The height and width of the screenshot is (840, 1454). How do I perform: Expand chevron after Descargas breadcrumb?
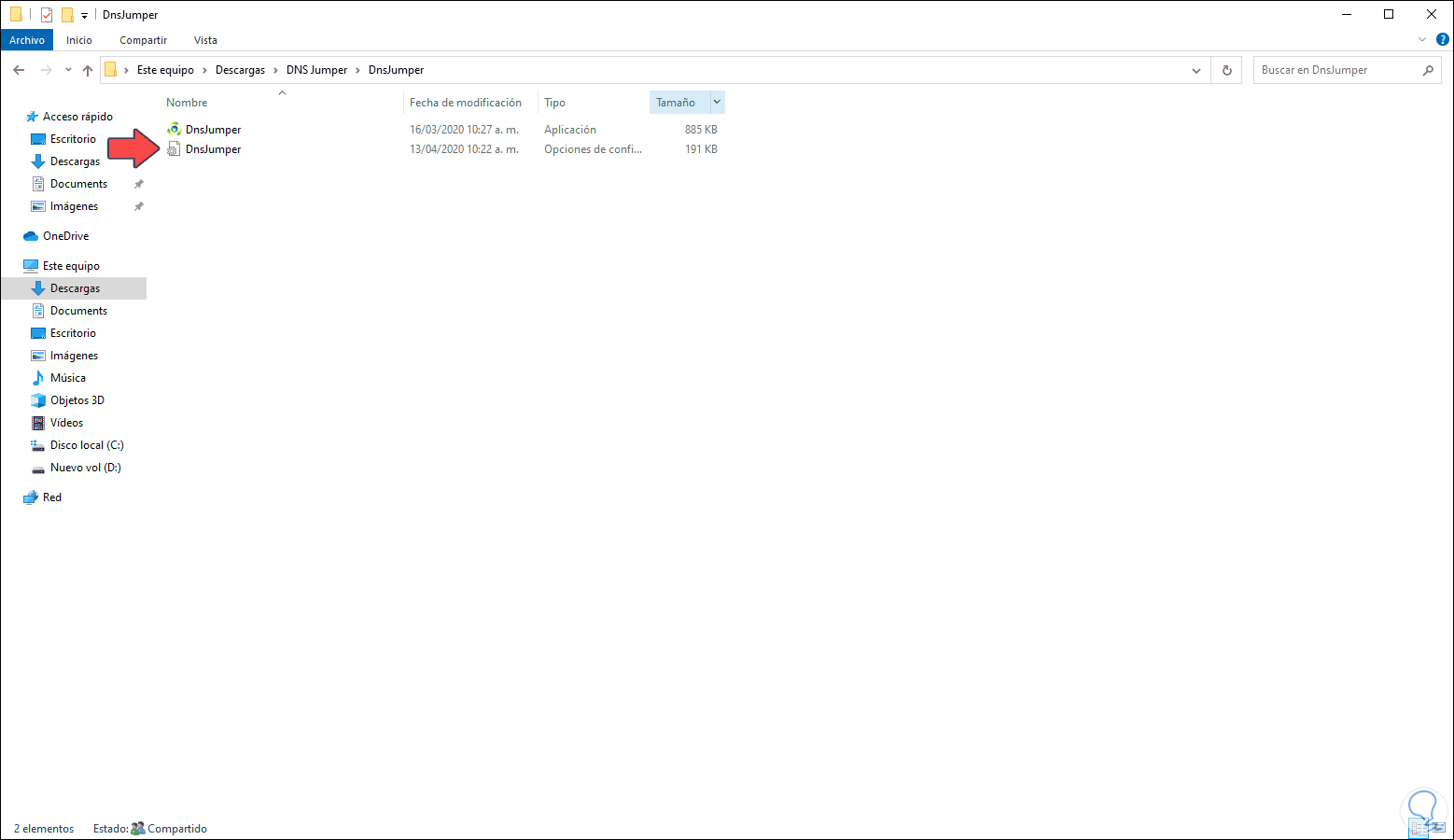point(275,70)
